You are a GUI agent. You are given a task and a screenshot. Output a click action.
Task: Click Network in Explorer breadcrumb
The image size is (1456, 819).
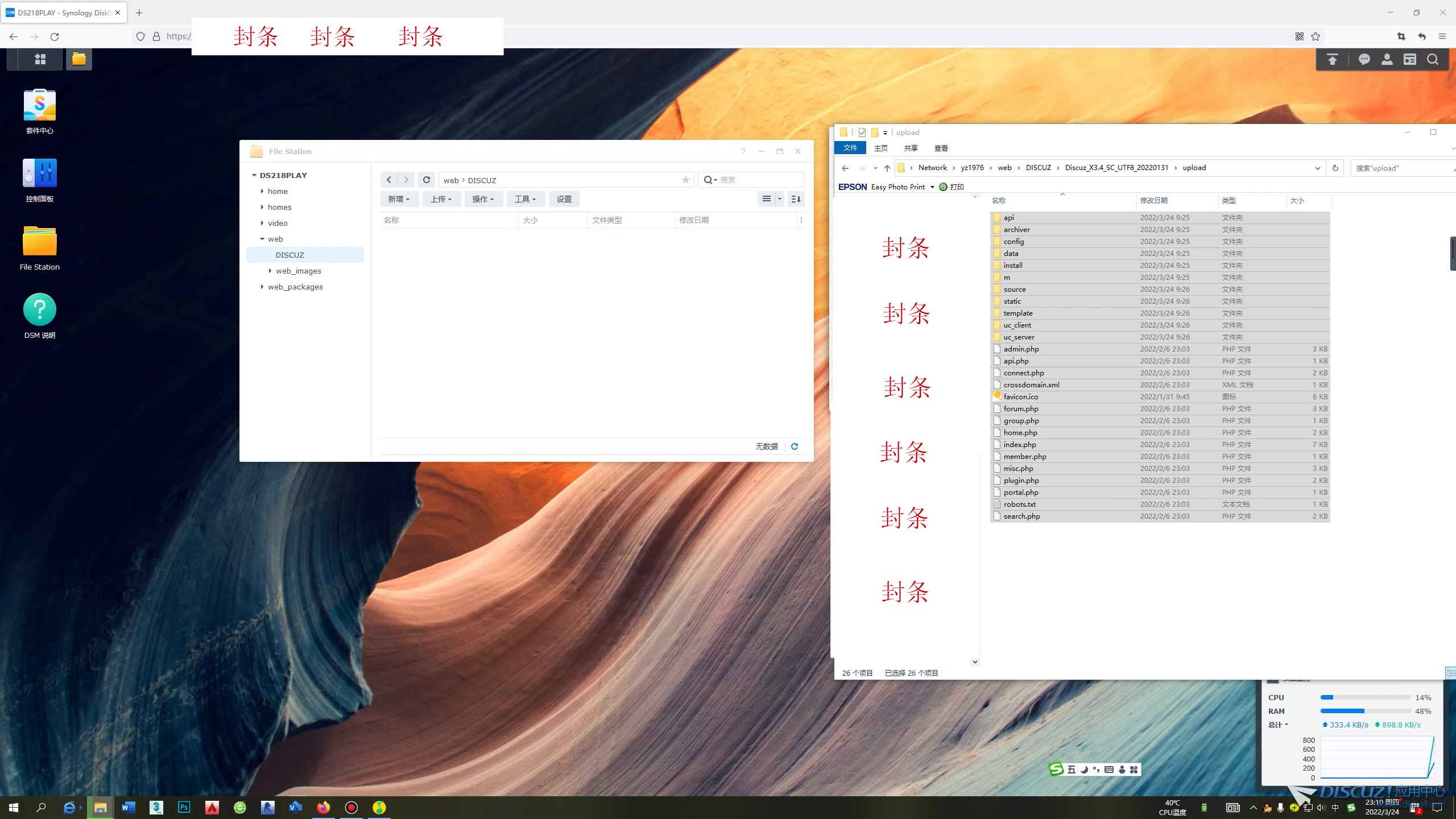(x=933, y=168)
